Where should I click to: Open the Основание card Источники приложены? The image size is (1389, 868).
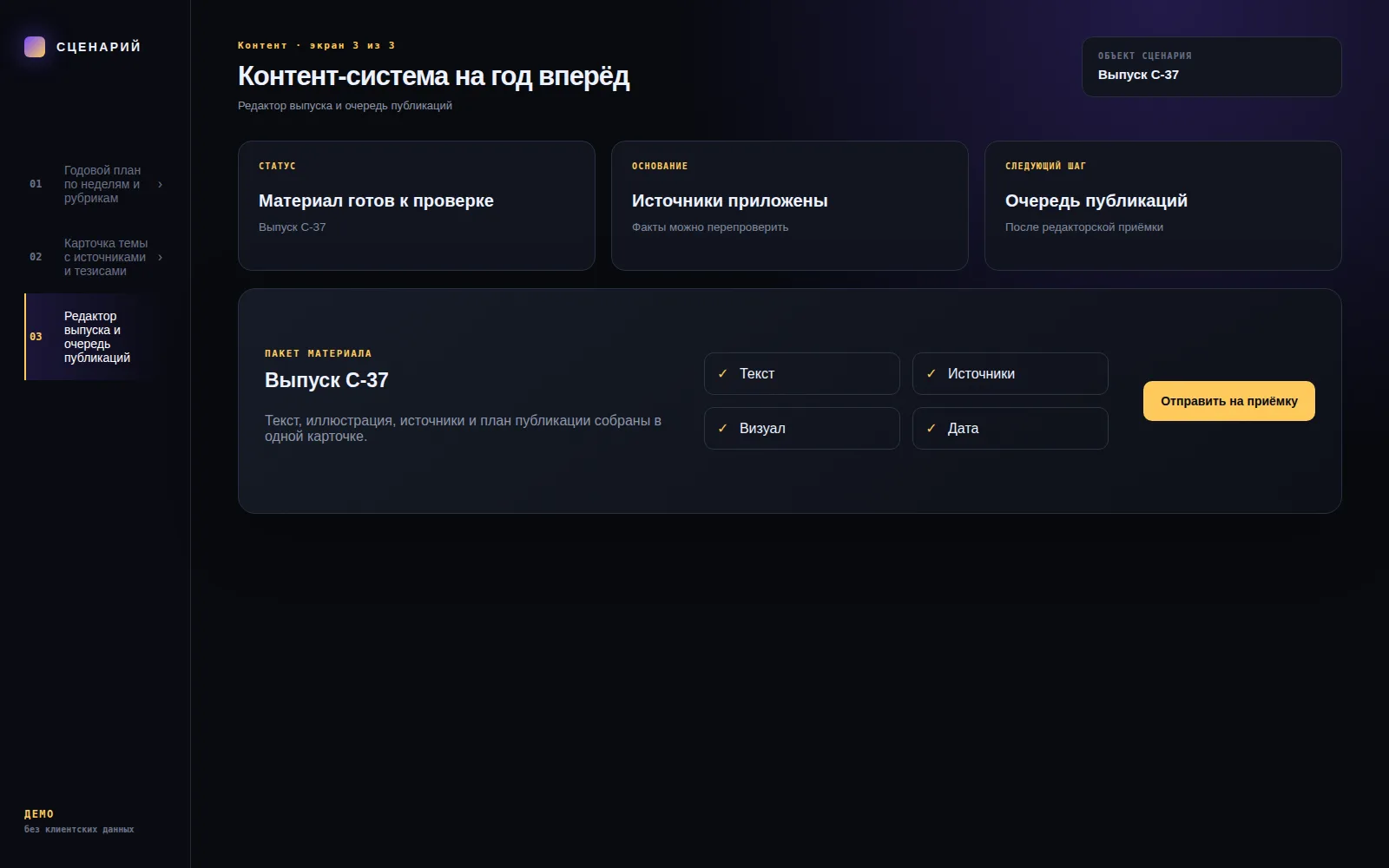[x=789, y=206]
